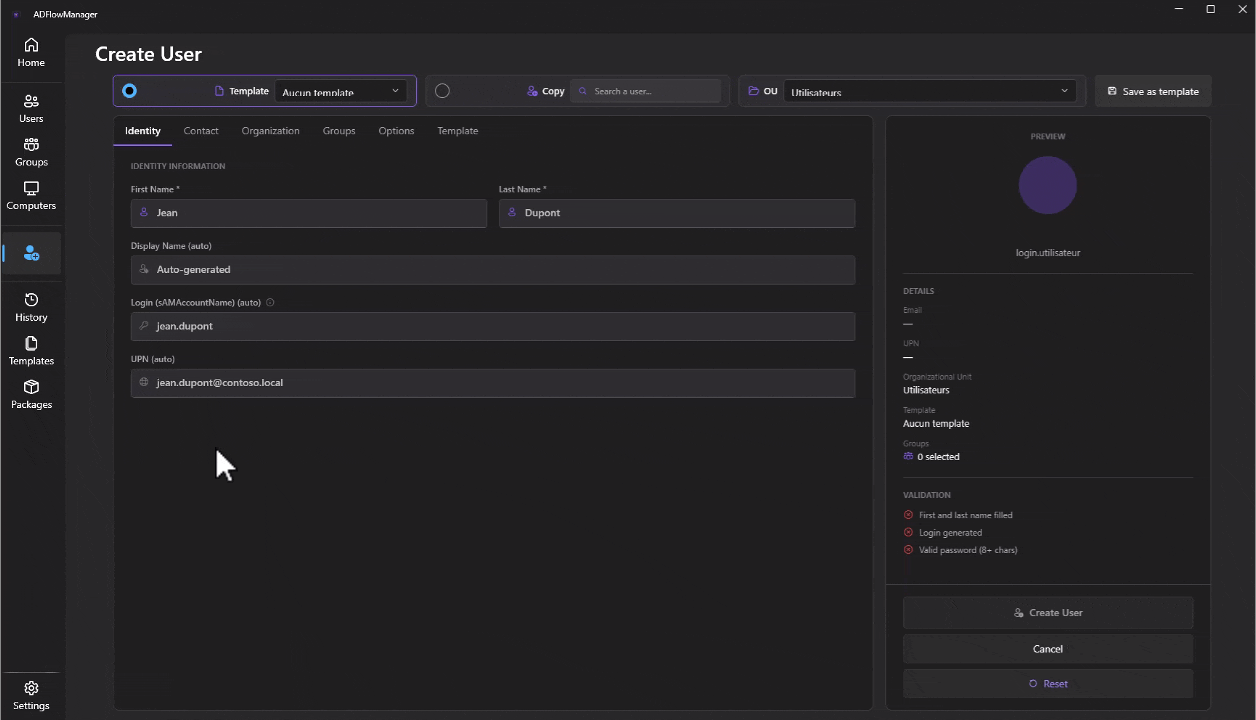Select the Template mode radio button
The image size is (1256, 720).
click(130, 91)
